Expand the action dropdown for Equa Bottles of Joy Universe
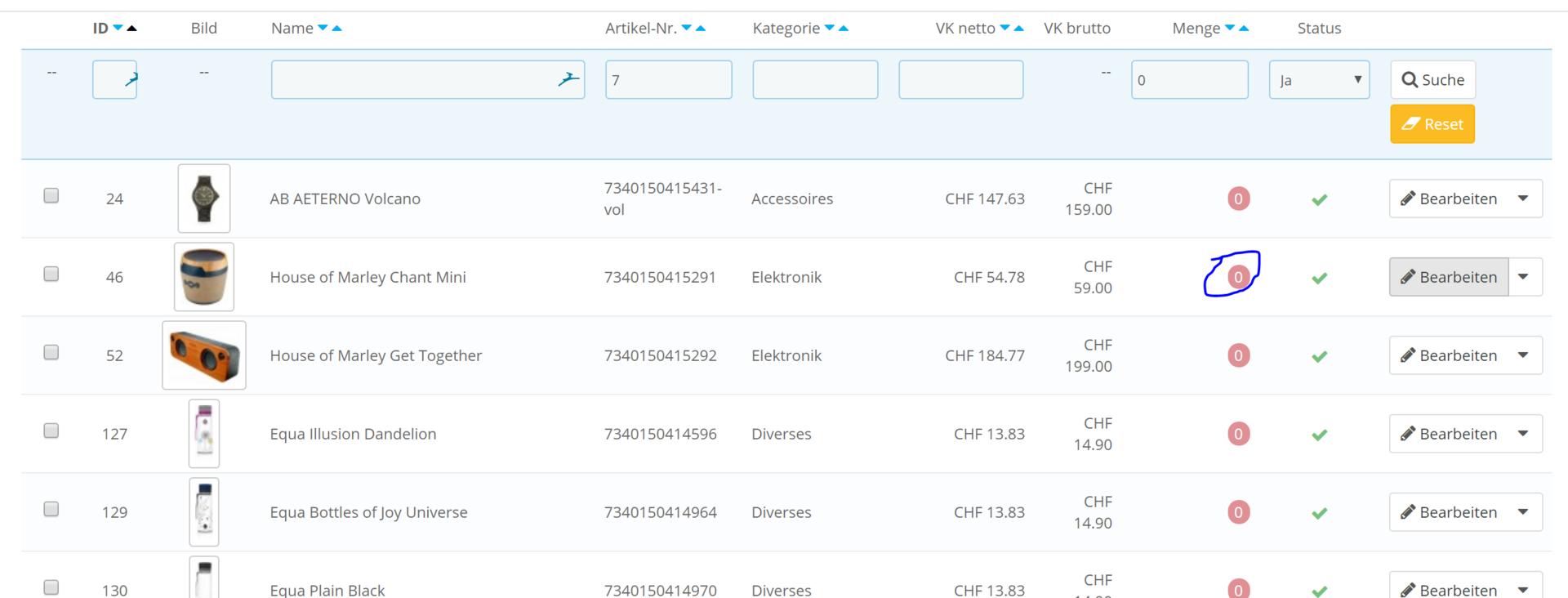 [x=1524, y=512]
